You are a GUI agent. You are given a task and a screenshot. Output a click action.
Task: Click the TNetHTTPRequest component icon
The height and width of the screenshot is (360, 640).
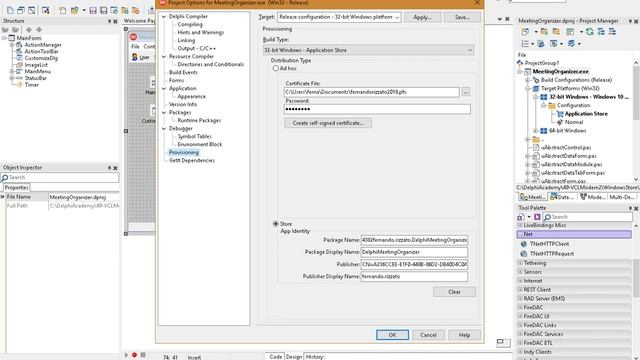point(524,253)
